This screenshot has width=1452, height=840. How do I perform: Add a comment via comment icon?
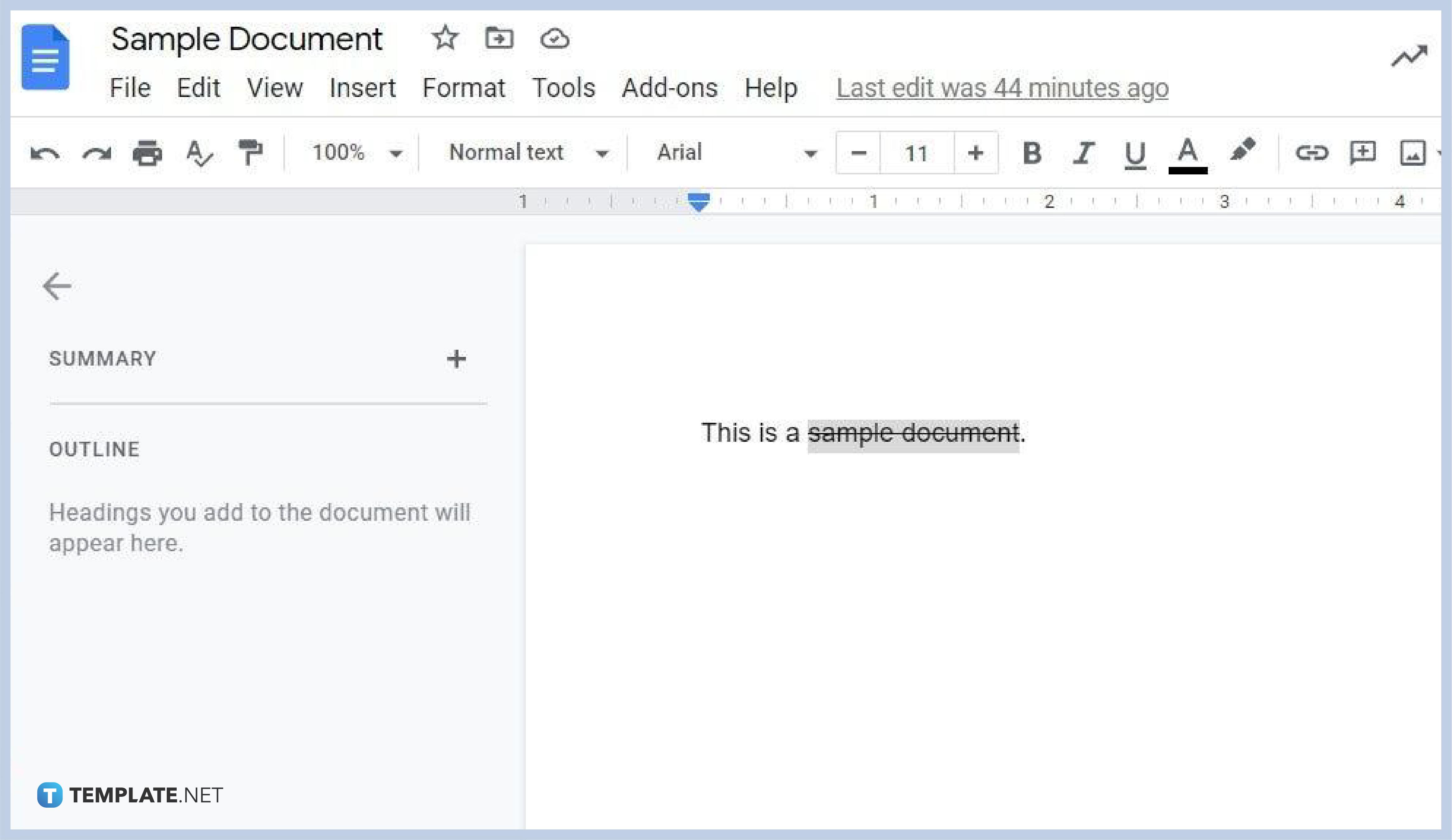click(1363, 153)
